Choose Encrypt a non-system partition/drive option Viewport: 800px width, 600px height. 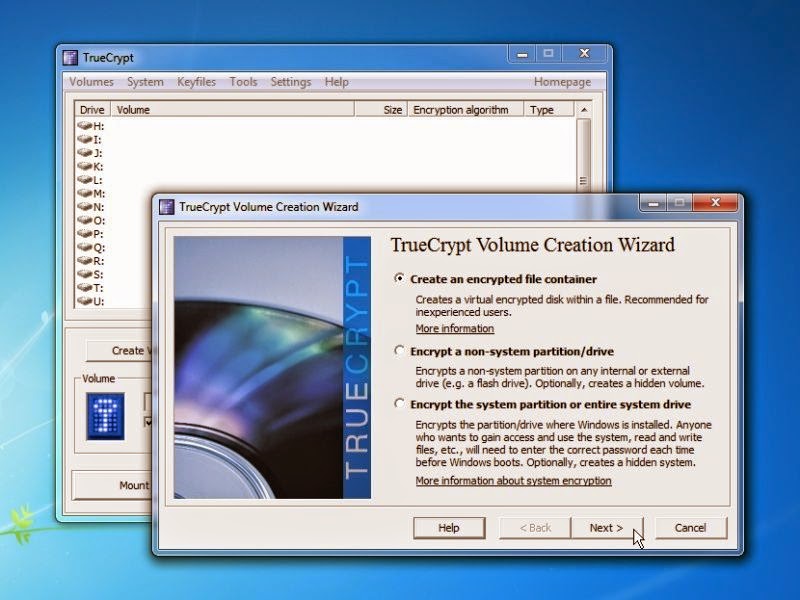click(x=399, y=351)
